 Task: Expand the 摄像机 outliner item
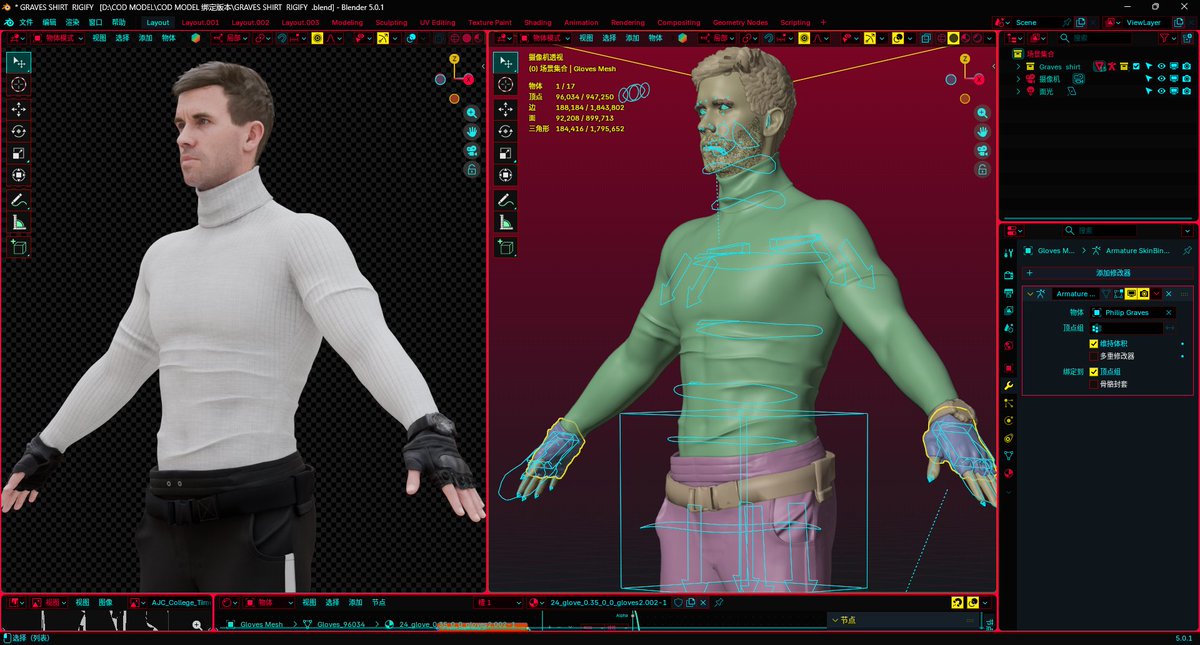(x=1019, y=79)
